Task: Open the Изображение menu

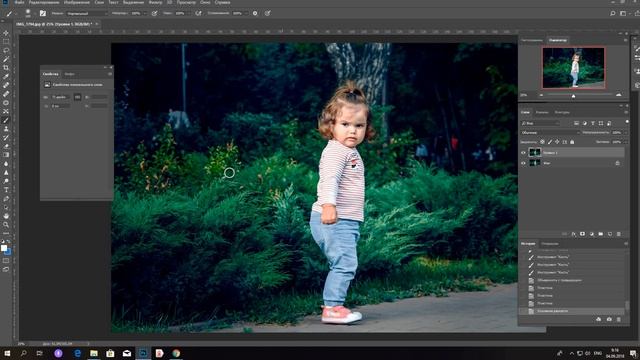Action: (76, 2)
